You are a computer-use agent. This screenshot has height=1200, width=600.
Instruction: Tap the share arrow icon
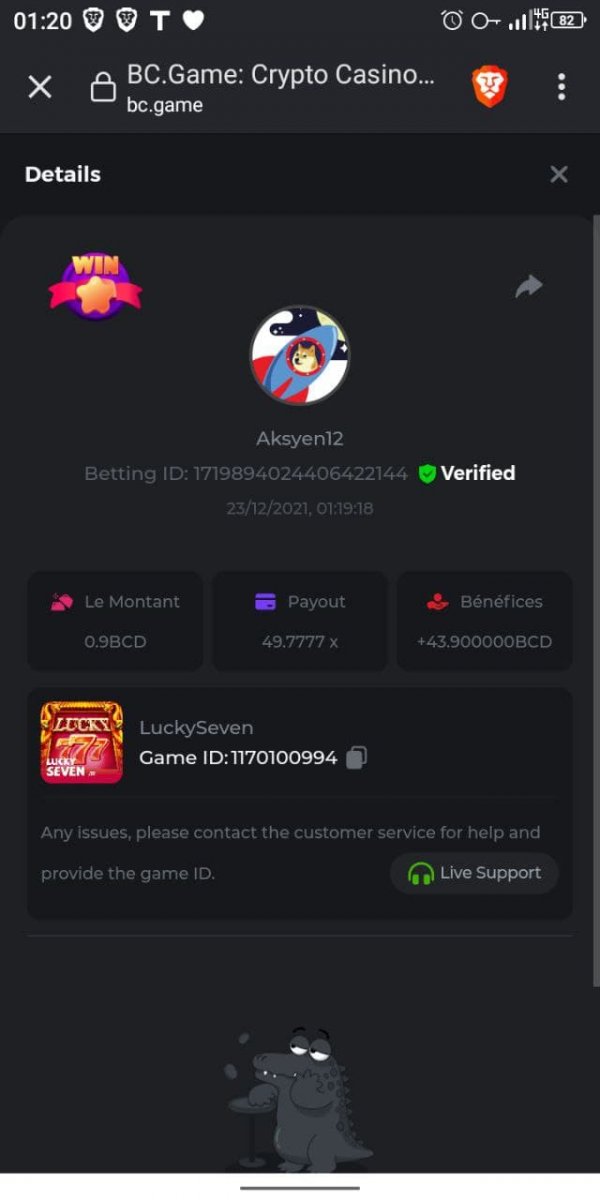click(x=528, y=287)
